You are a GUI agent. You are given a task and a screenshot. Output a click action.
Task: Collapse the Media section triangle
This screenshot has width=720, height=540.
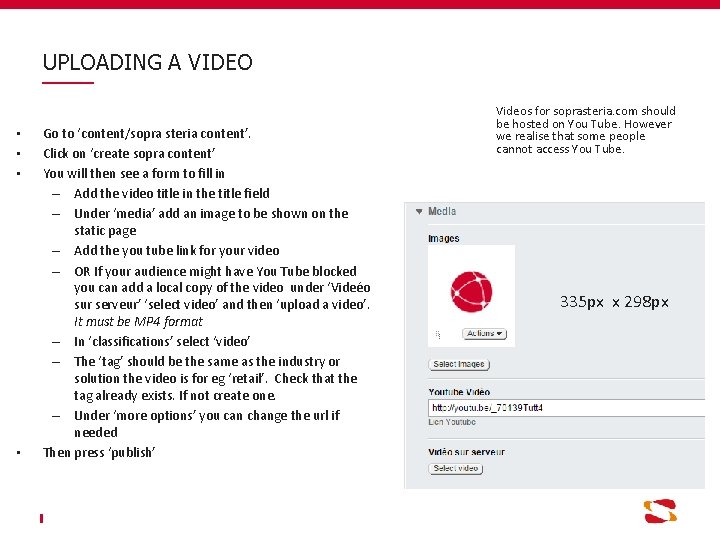pyautogui.click(x=419, y=212)
